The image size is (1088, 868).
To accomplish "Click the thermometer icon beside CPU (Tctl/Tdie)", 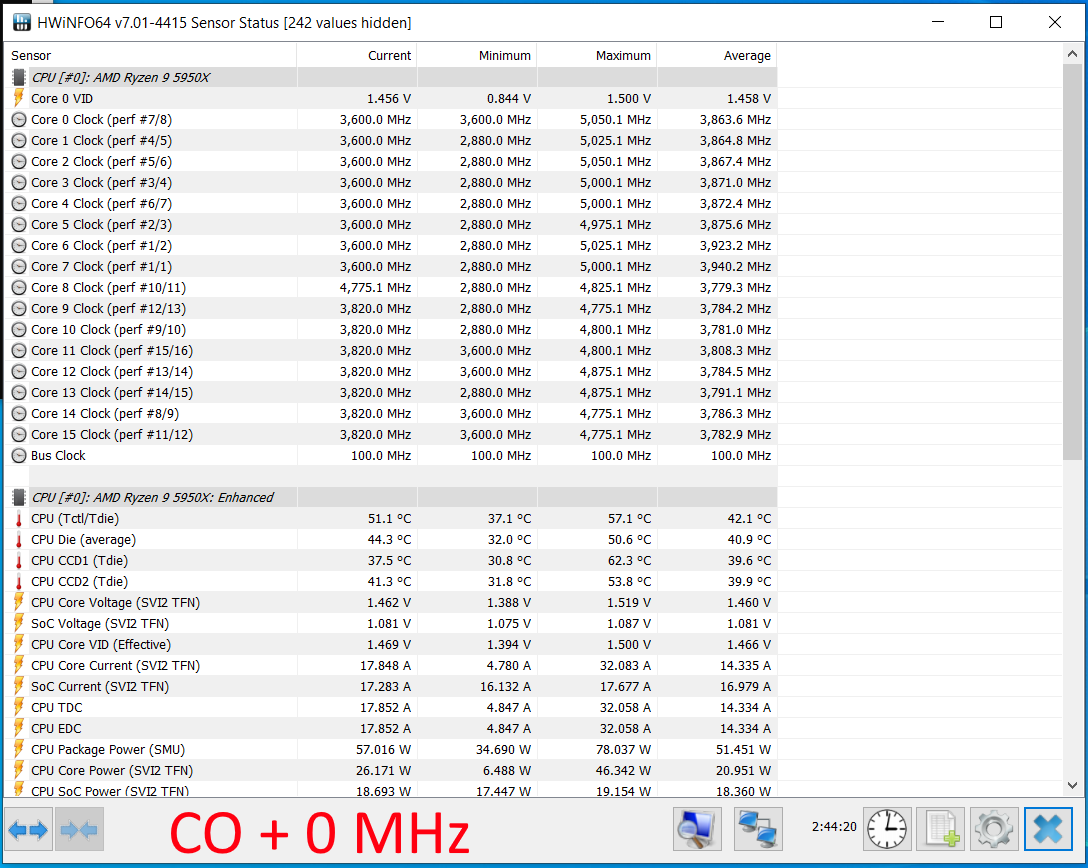I will point(19,518).
